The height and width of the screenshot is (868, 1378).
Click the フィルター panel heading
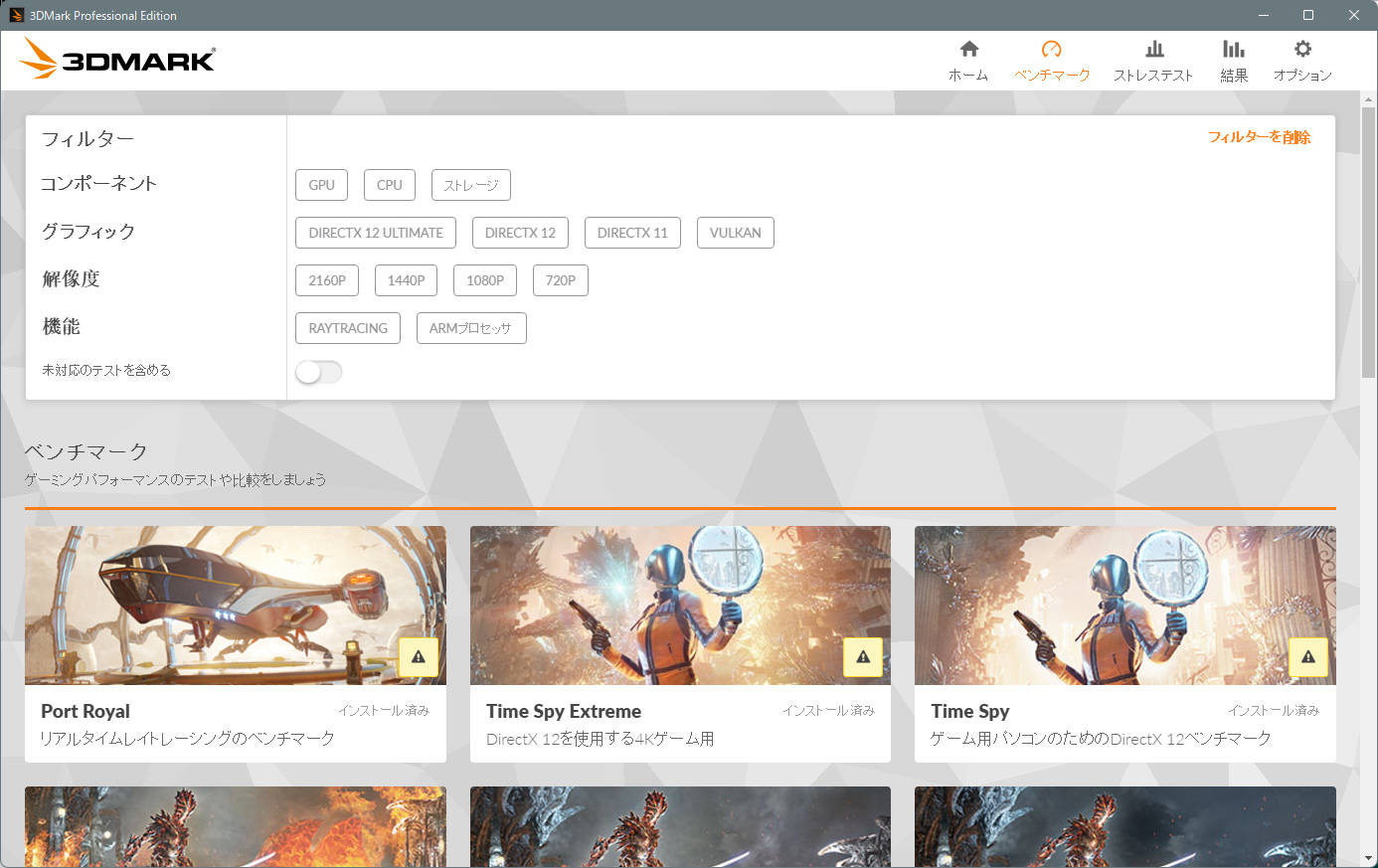(x=87, y=139)
